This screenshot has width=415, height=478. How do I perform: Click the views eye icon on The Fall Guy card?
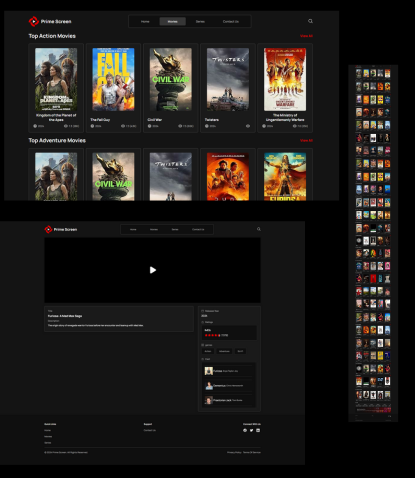[x=123, y=126]
